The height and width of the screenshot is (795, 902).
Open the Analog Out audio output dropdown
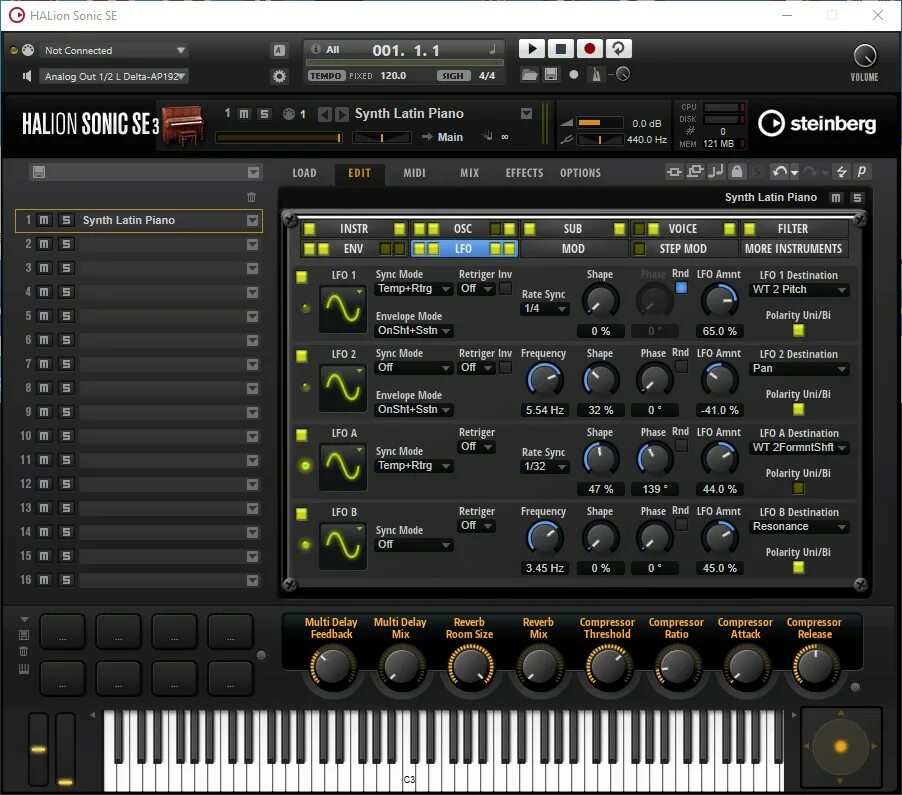click(114, 77)
